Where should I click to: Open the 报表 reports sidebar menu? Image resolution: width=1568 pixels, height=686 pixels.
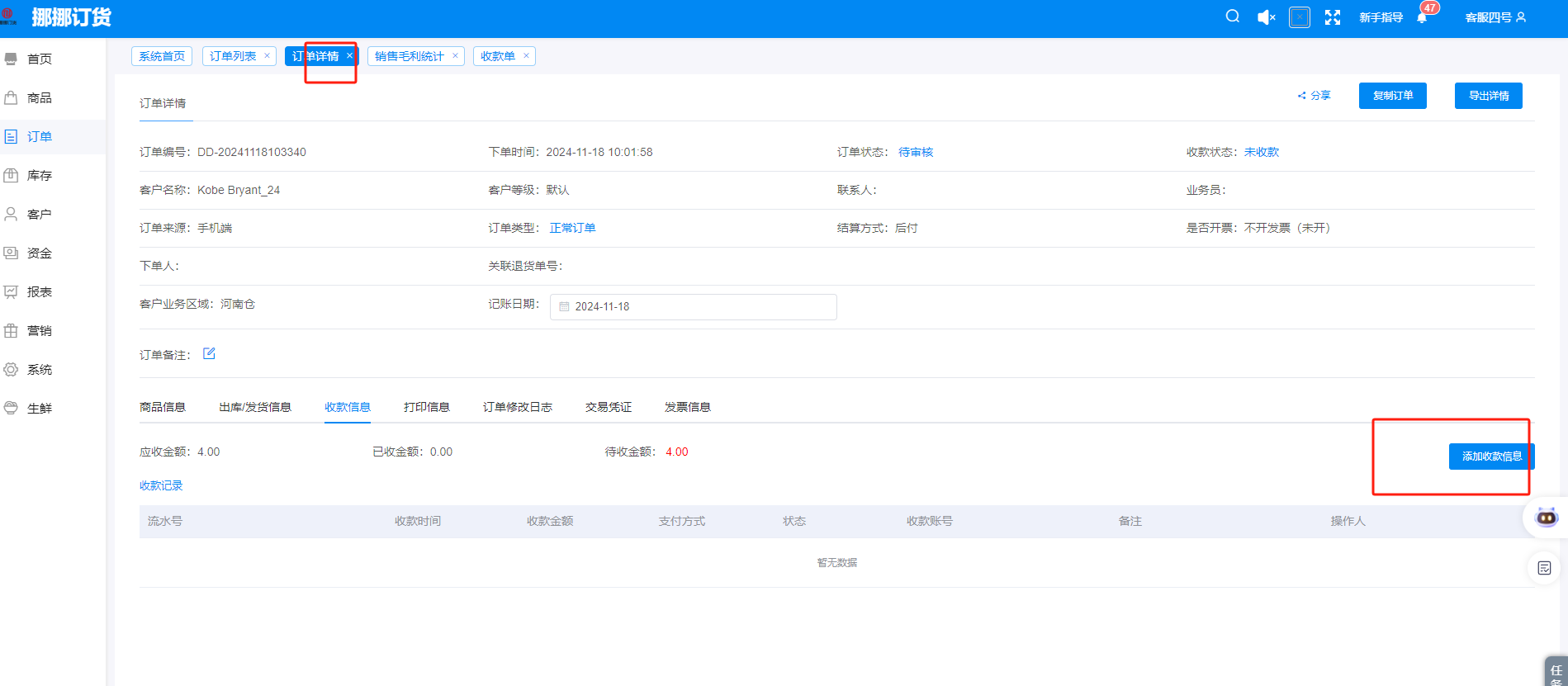point(39,291)
